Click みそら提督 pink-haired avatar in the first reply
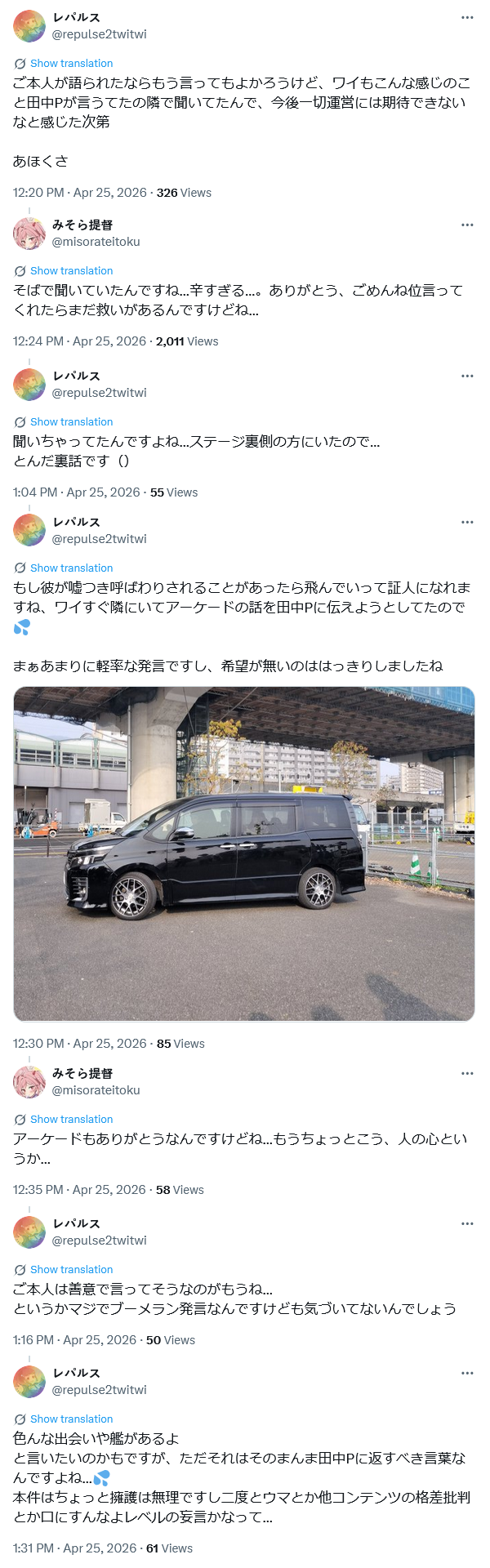 point(29,234)
